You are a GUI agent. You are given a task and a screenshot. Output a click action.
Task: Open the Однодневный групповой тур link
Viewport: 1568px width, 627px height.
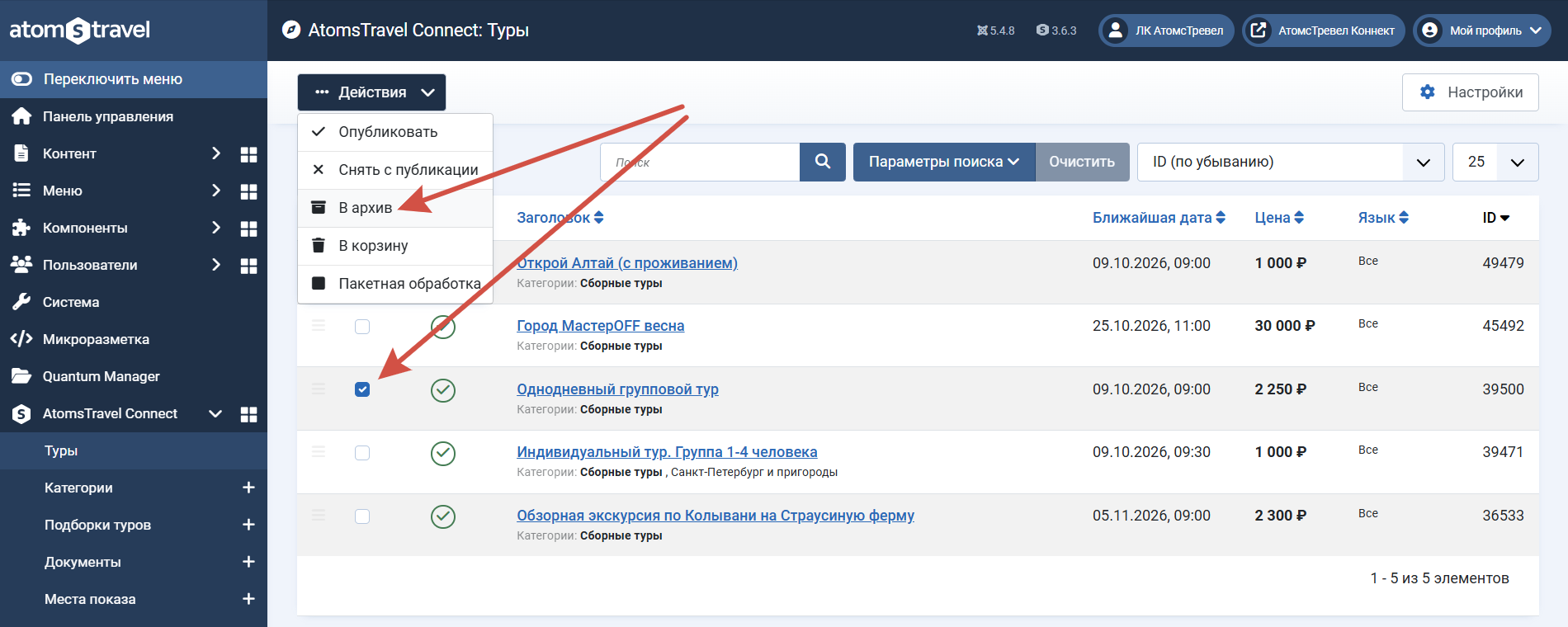(617, 389)
